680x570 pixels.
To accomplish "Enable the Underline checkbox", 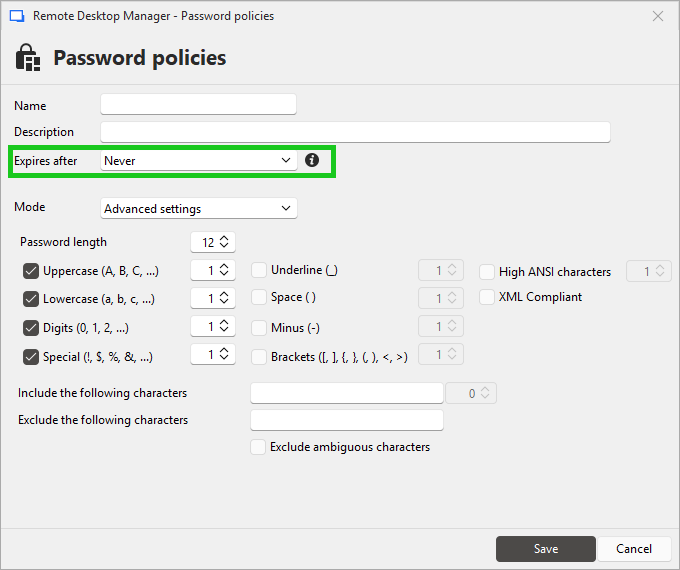I will coord(259,270).
